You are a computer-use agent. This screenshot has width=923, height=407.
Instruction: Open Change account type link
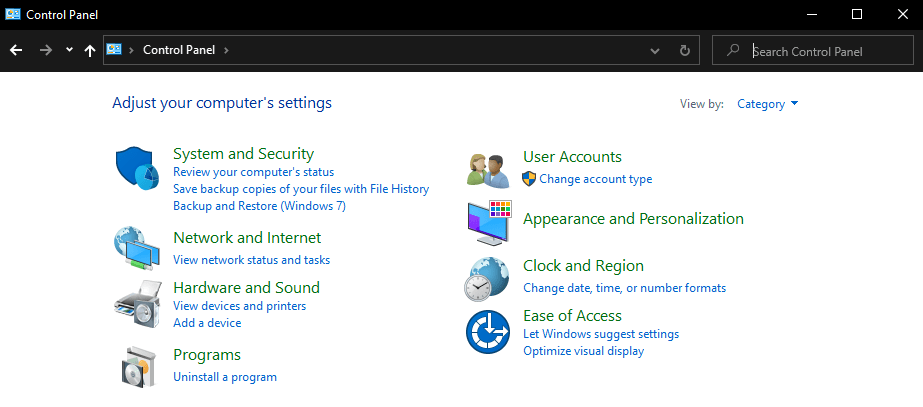click(x=595, y=179)
